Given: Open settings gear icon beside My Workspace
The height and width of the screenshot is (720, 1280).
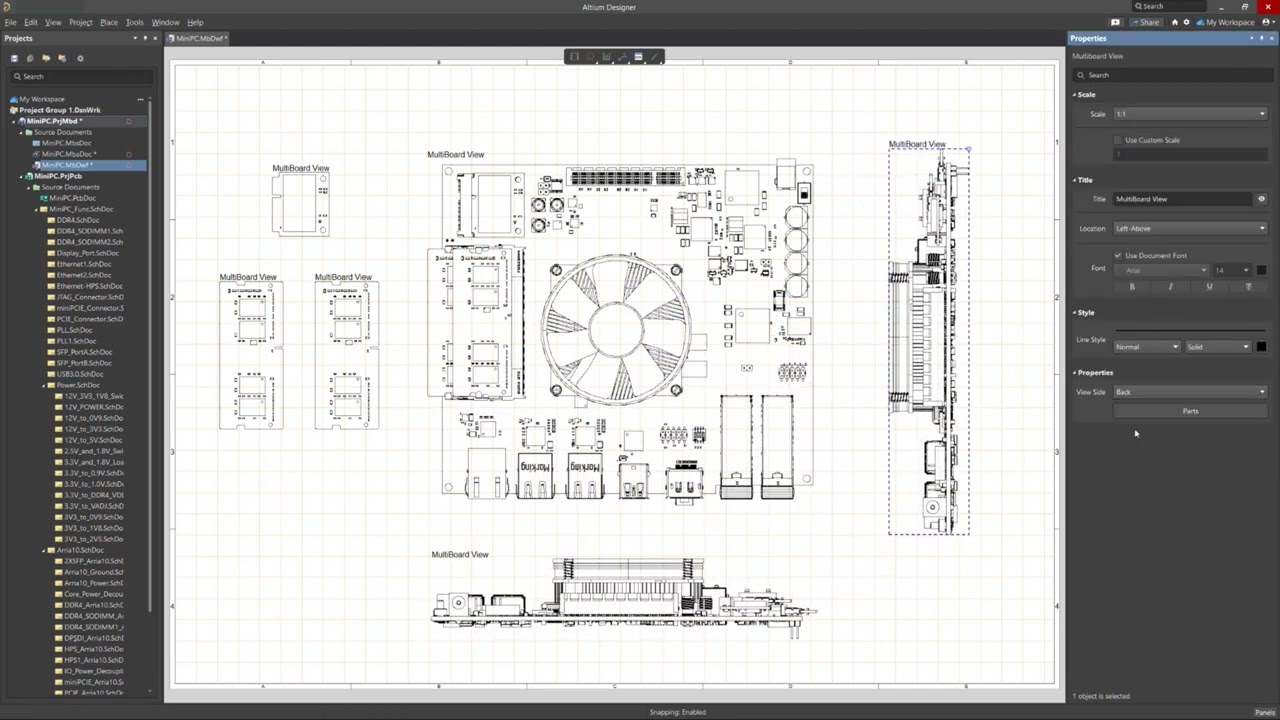Looking at the screenshot, I should point(1187,22).
